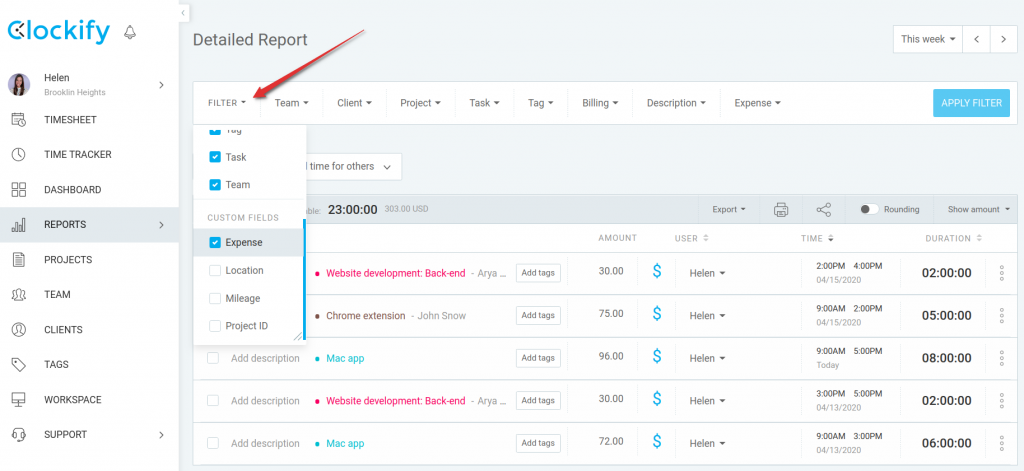
Task: Open the FILTER dropdown
Action: pos(227,103)
